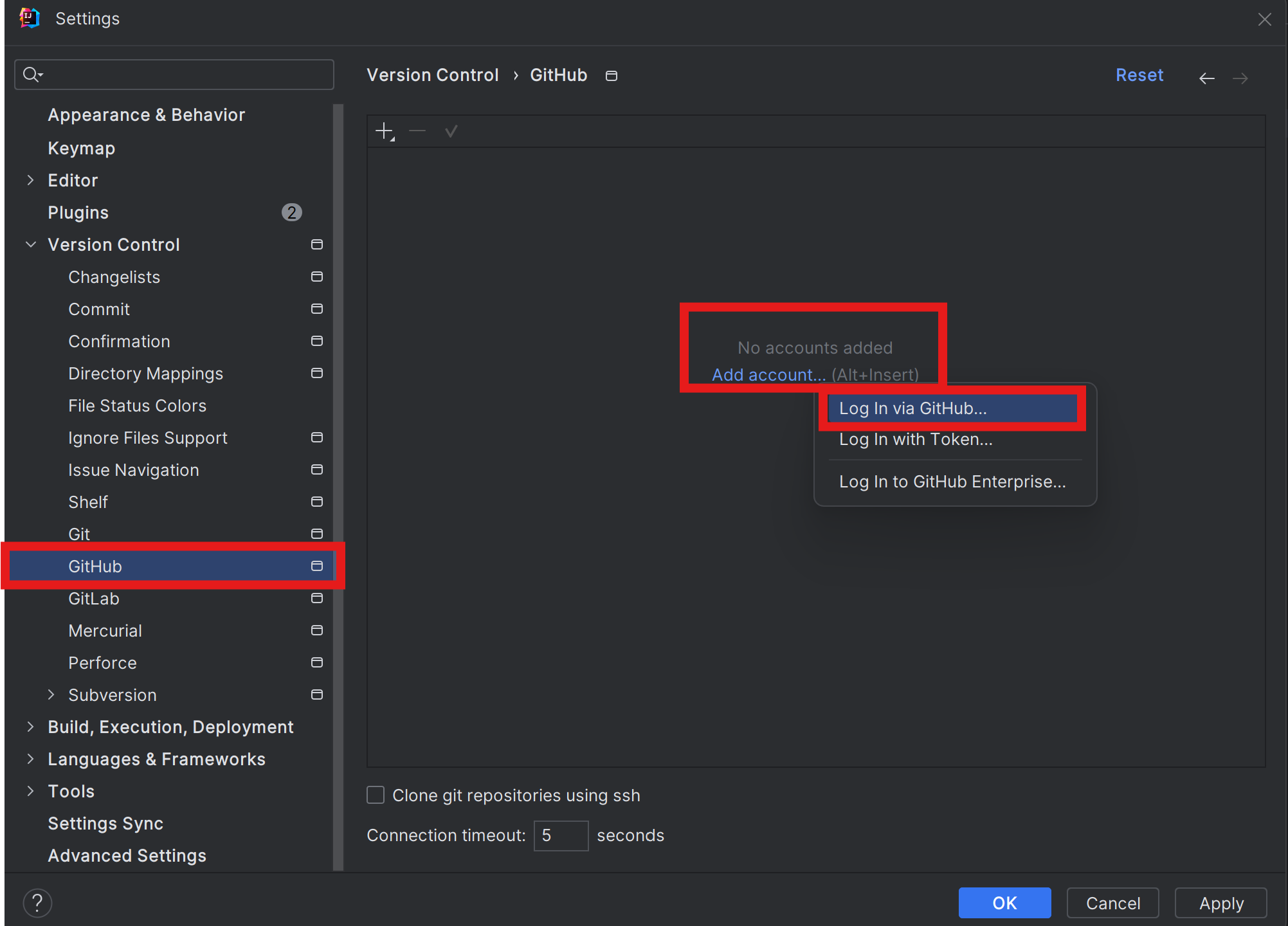The width and height of the screenshot is (1288, 926).
Task: Select Log In to GitHub Enterprise
Action: pos(952,482)
